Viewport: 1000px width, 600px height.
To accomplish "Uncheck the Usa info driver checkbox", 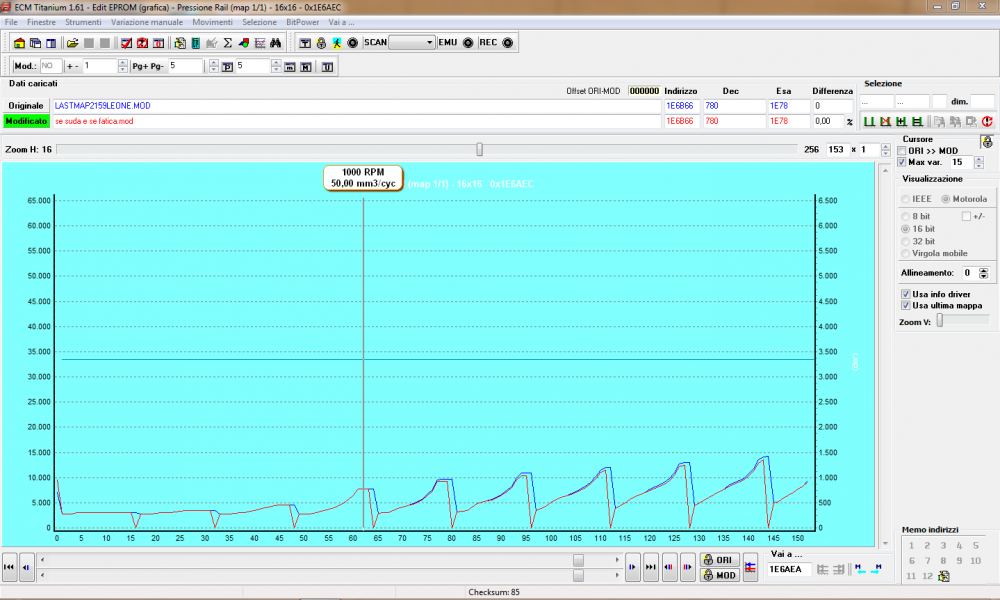I will (x=905, y=294).
